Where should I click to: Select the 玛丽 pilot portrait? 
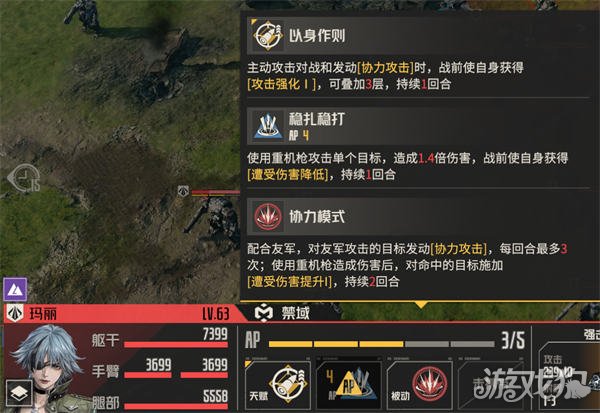coord(46,368)
